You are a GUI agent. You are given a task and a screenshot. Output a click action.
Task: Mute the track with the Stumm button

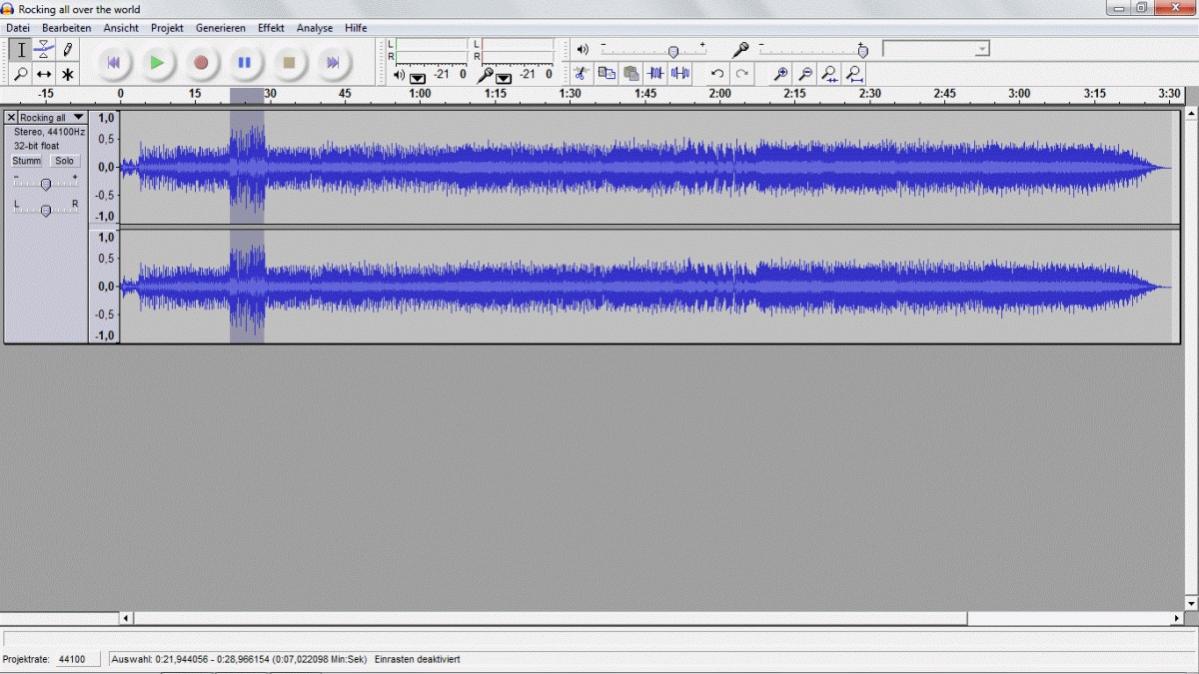coord(26,161)
